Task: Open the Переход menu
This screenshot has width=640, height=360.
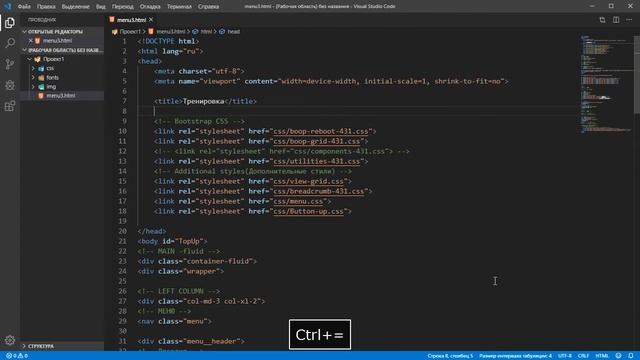Action: [122, 7]
